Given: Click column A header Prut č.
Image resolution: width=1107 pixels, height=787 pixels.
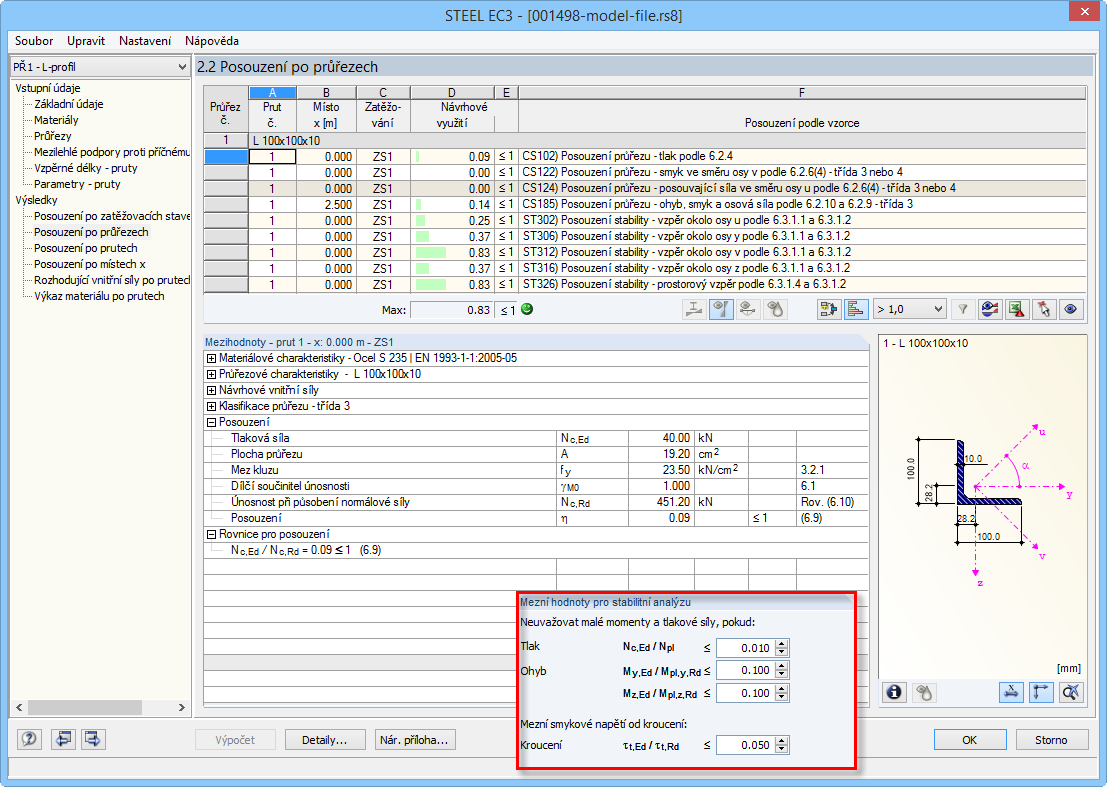Looking at the screenshot, I should pyautogui.click(x=272, y=109).
